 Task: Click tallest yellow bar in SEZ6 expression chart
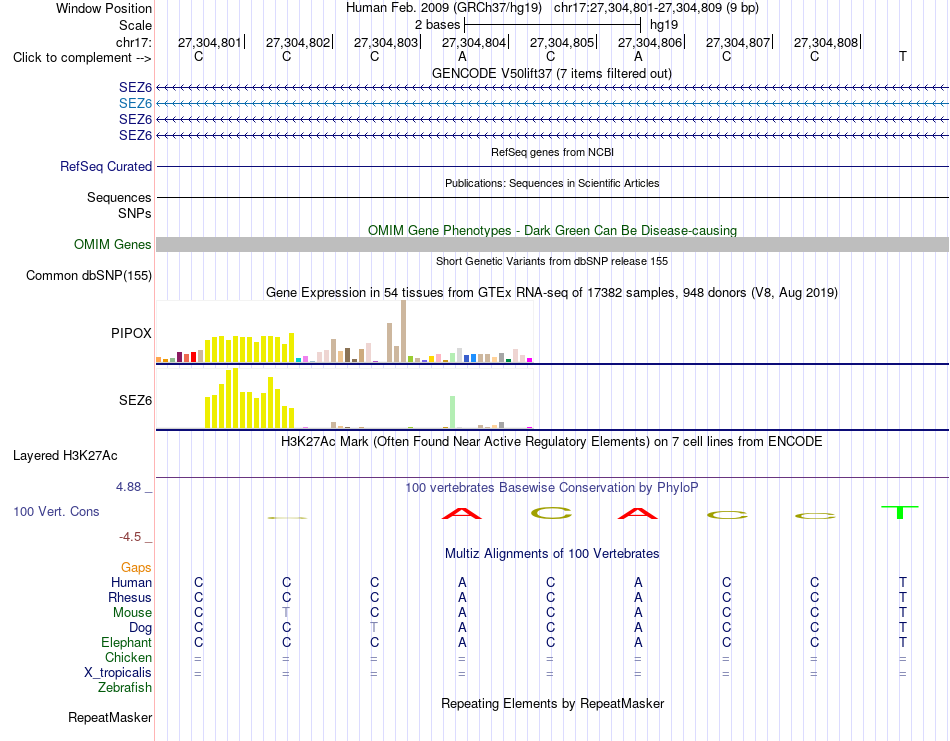click(235, 399)
